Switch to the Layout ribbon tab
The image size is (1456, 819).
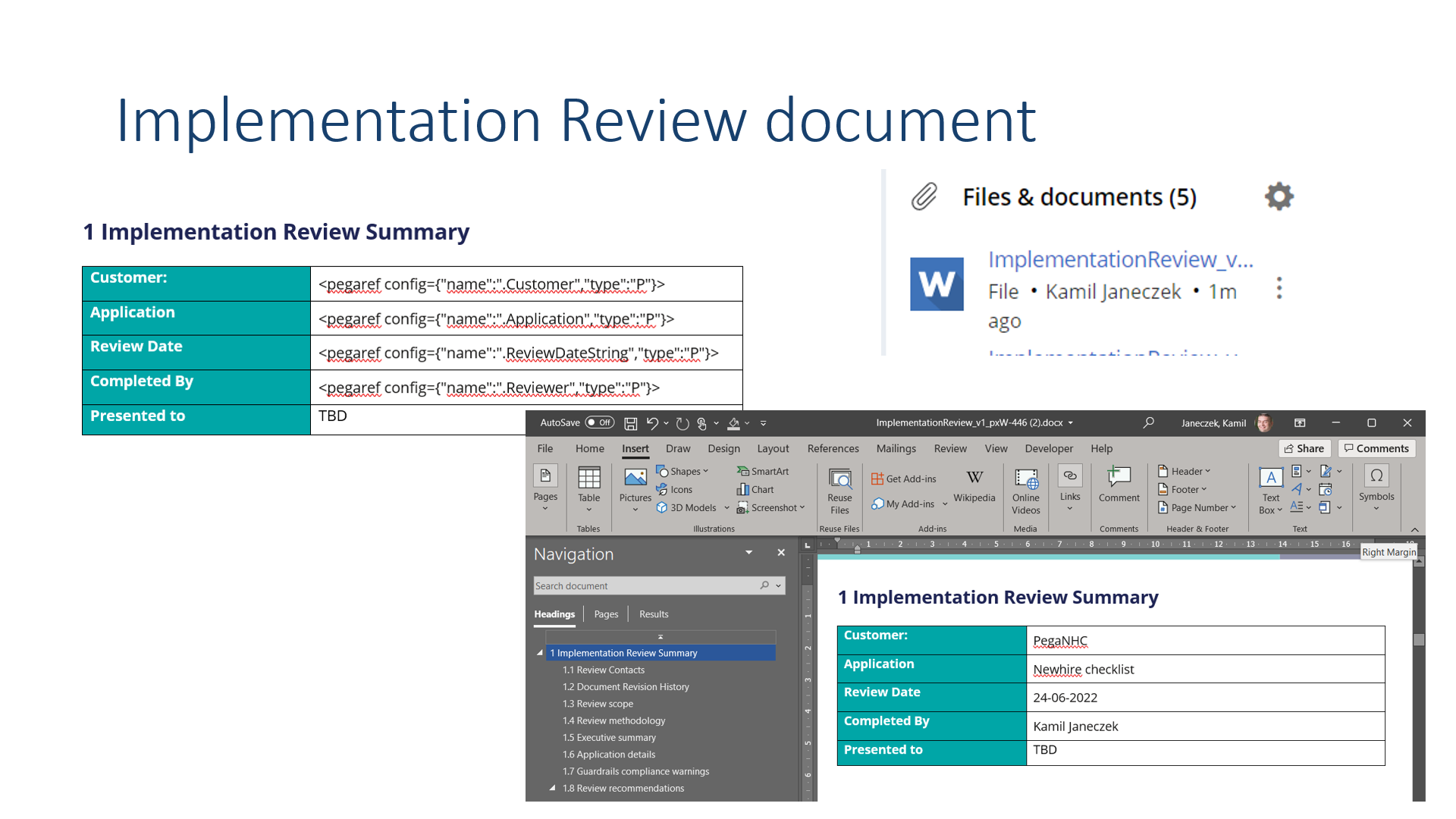tap(773, 448)
